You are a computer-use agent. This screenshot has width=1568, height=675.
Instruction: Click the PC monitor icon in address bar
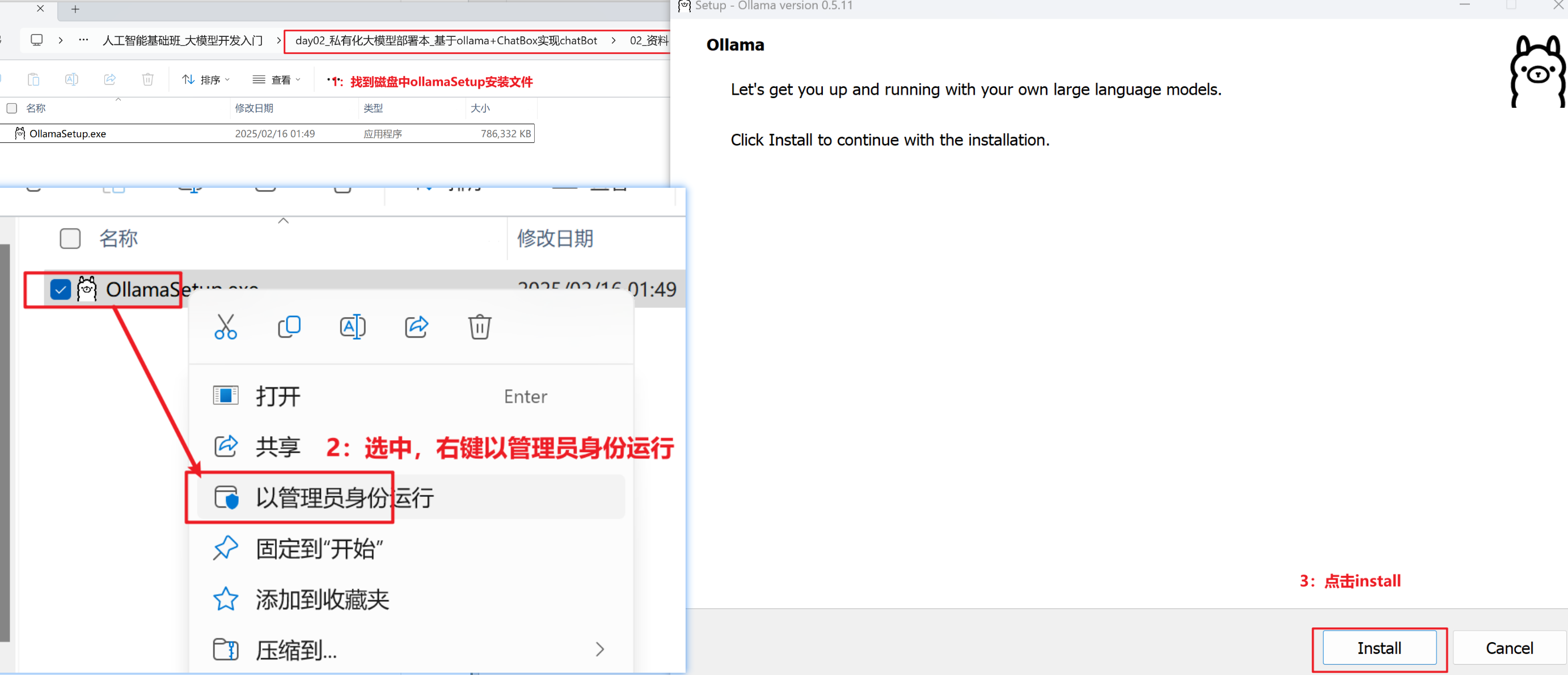[36, 40]
